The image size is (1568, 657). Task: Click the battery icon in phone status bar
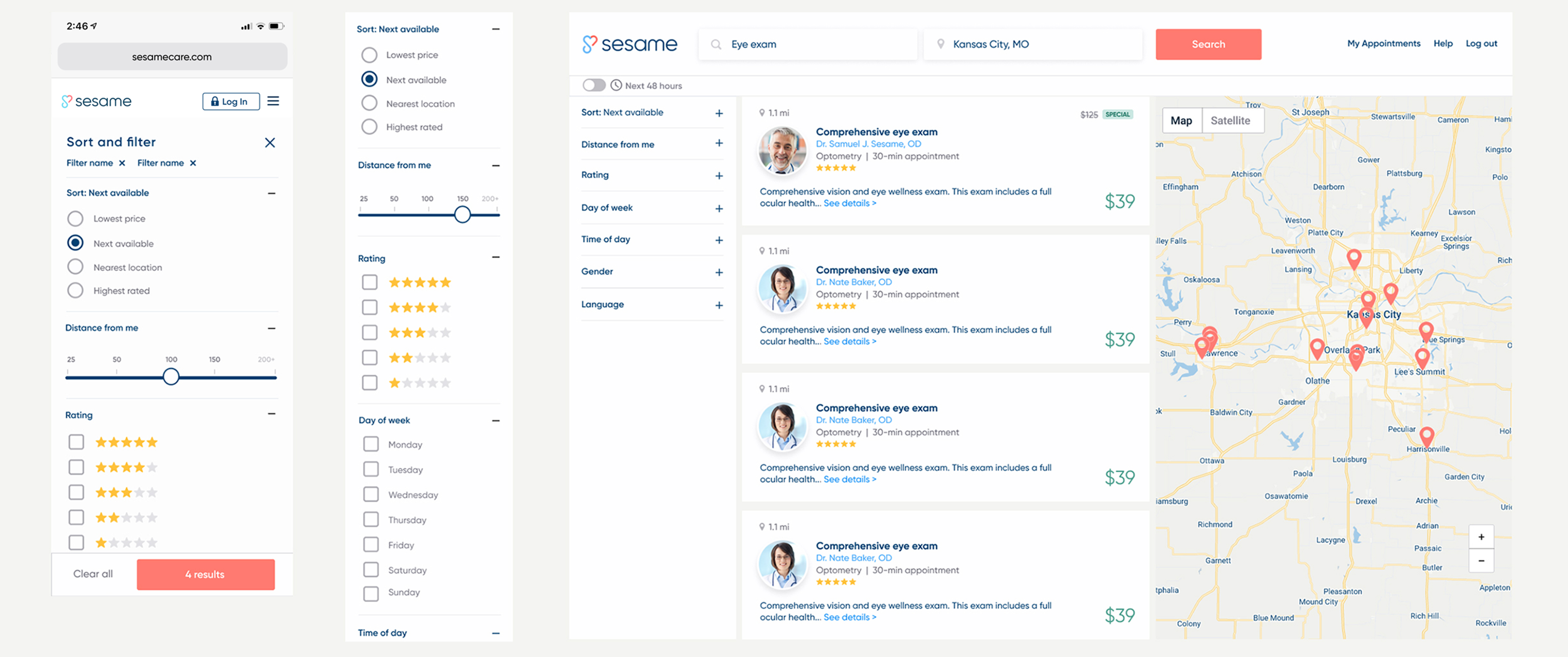276,26
